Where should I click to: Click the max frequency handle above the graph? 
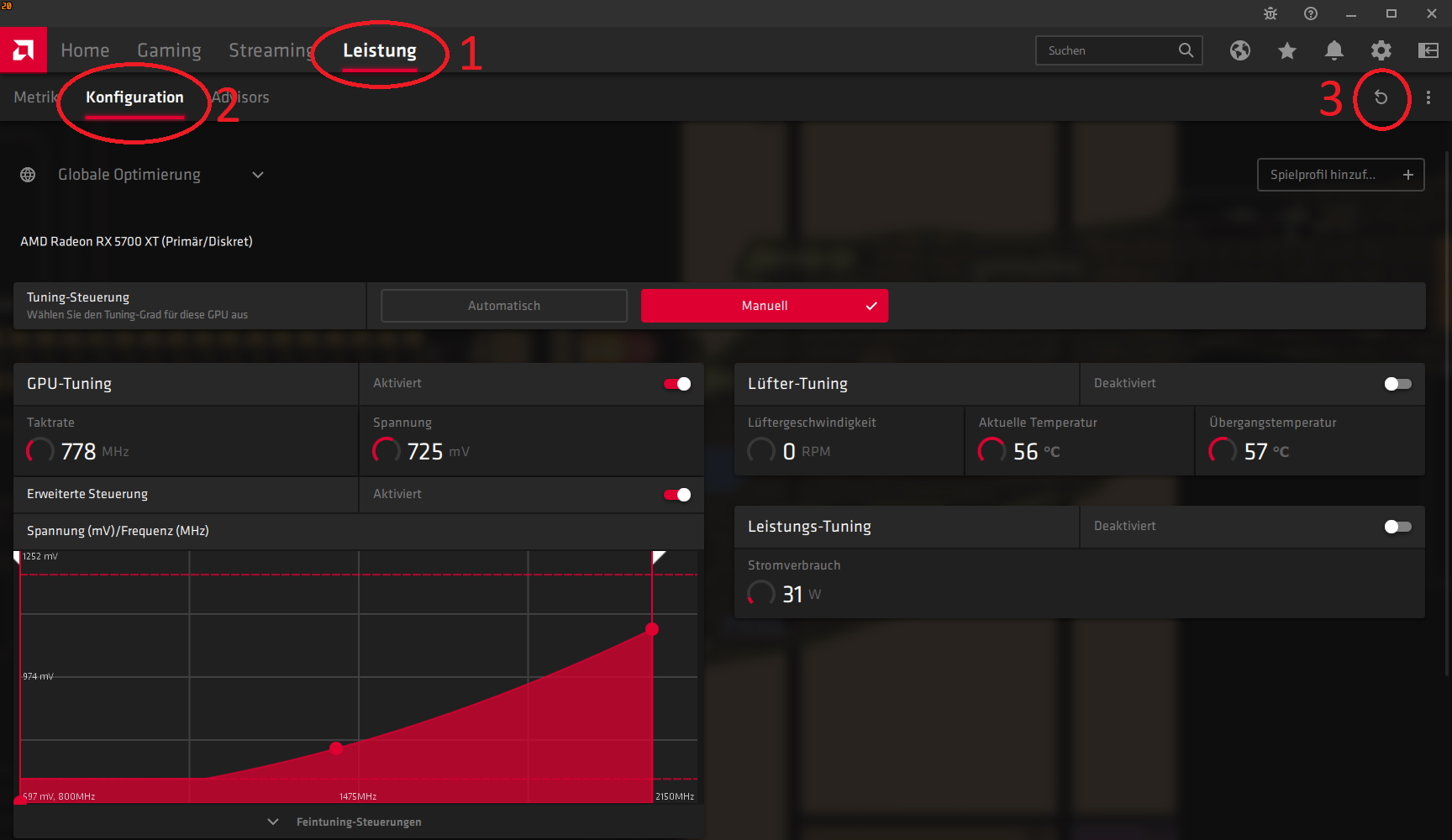tap(659, 558)
